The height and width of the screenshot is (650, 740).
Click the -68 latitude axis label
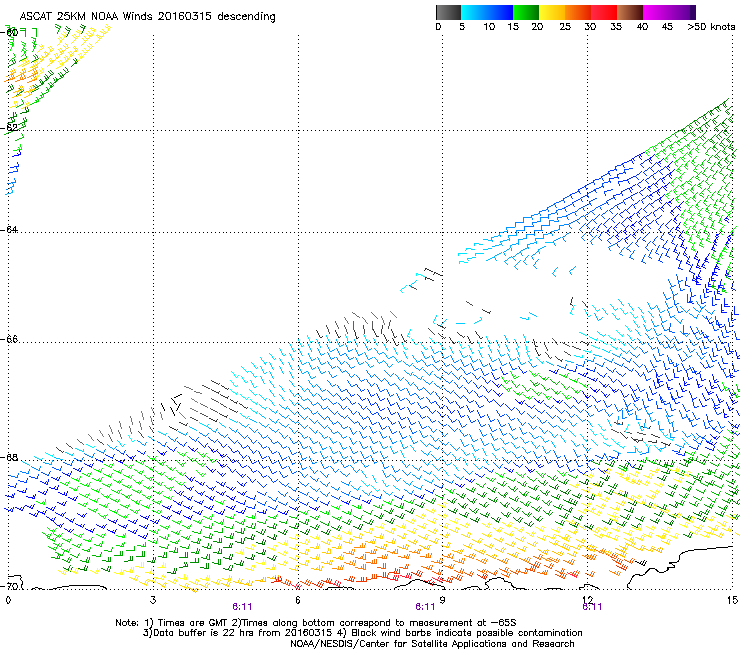(x=9, y=457)
